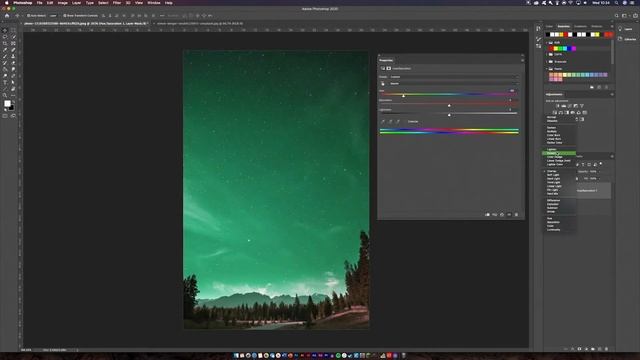
Task: Select the Path Selection arrow tool
Action: pos(13,82)
